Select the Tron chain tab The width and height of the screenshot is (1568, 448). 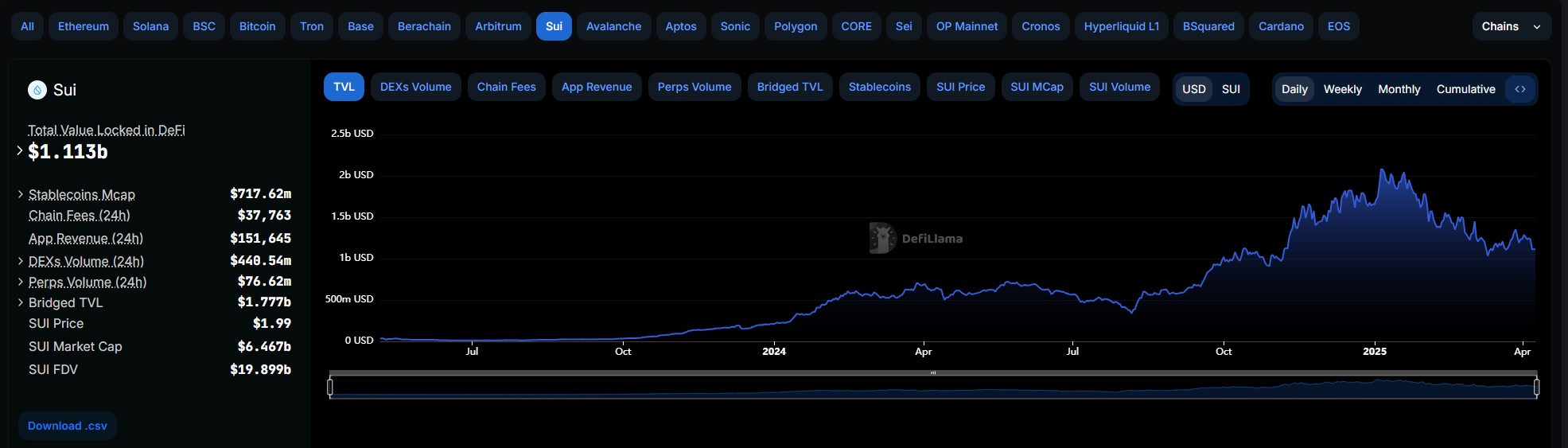pos(312,26)
